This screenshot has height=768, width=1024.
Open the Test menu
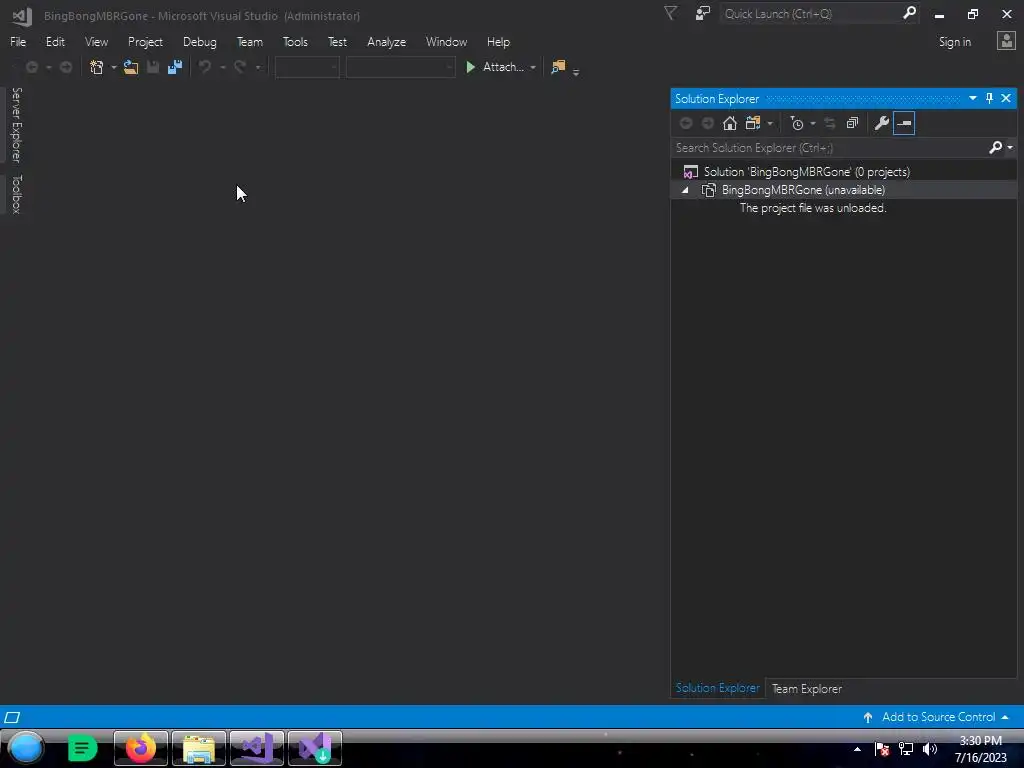337,42
